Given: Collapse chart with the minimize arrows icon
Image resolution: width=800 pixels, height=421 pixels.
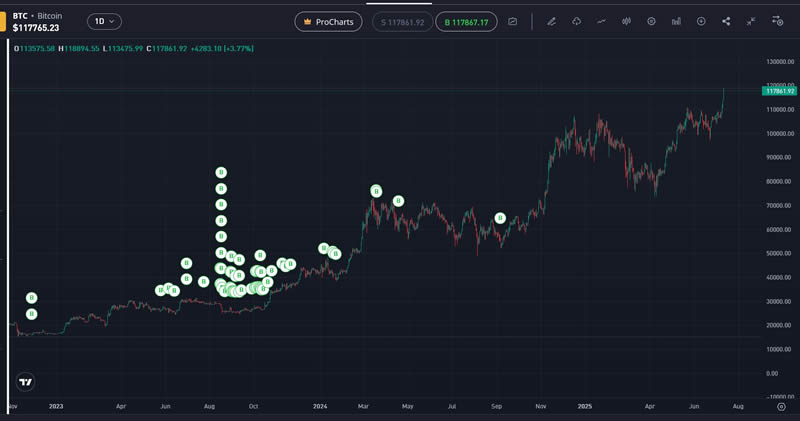Looking at the screenshot, I should (751, 21).
